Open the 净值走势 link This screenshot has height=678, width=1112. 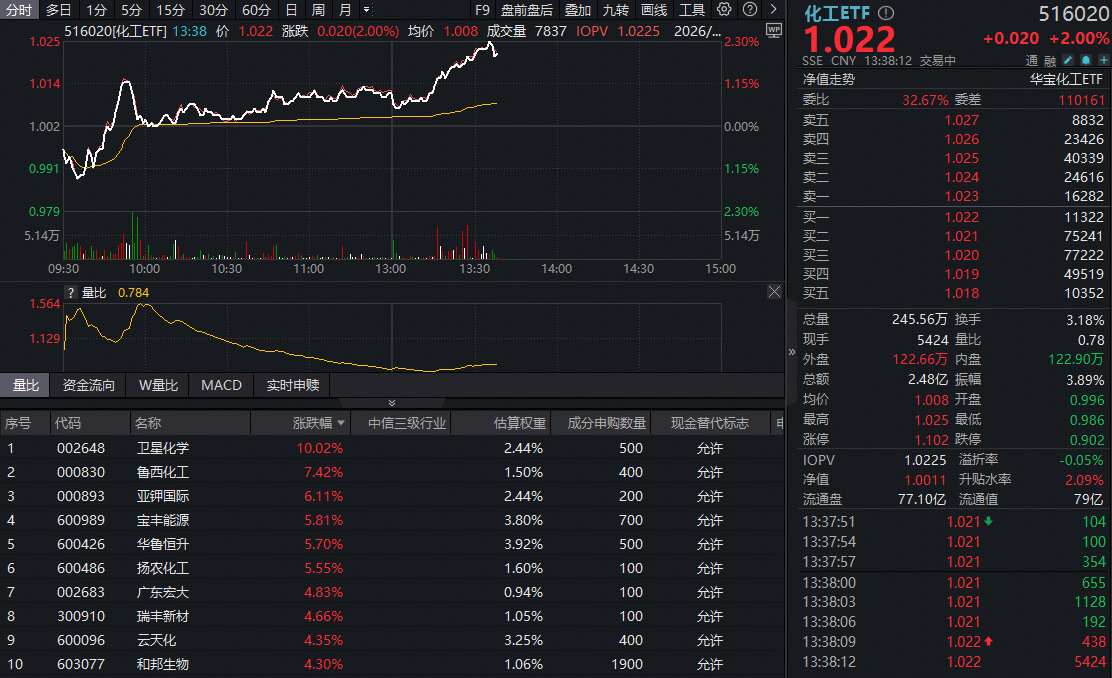[x=829, y=79]
